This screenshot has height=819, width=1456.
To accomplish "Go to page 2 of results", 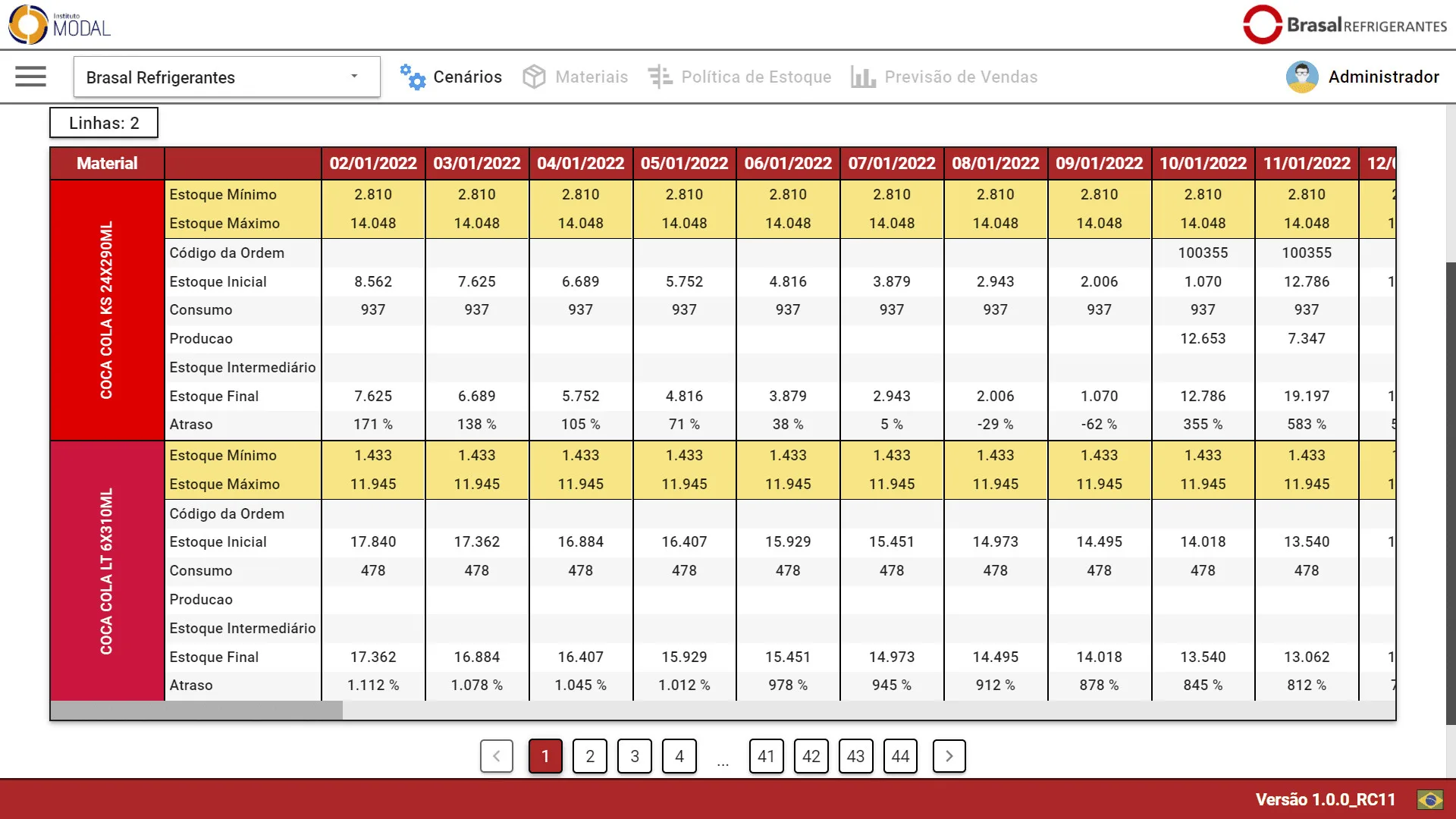I will click(590, 756).
